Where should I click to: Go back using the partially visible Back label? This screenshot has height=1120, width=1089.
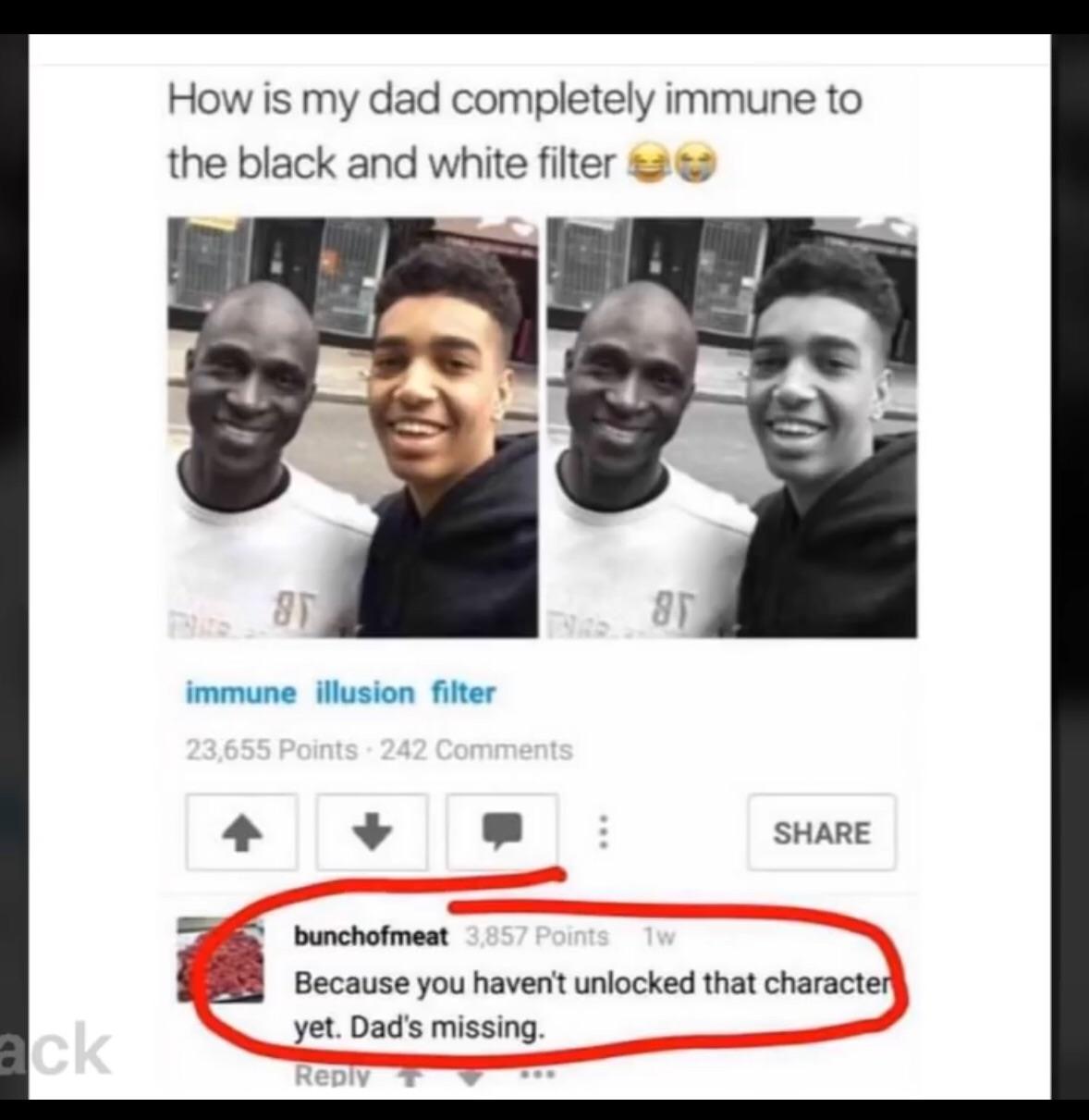pyautogui.click(x=55, y=1050)
